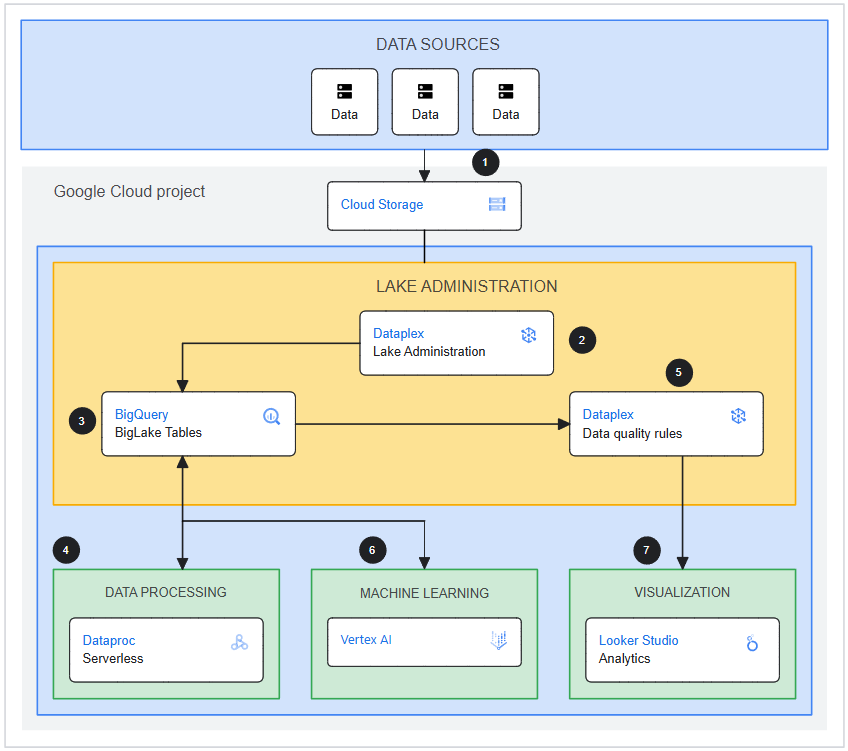Select step marker number 6 near Machine Learning
The image size is (848, 751).
point(372,549)
